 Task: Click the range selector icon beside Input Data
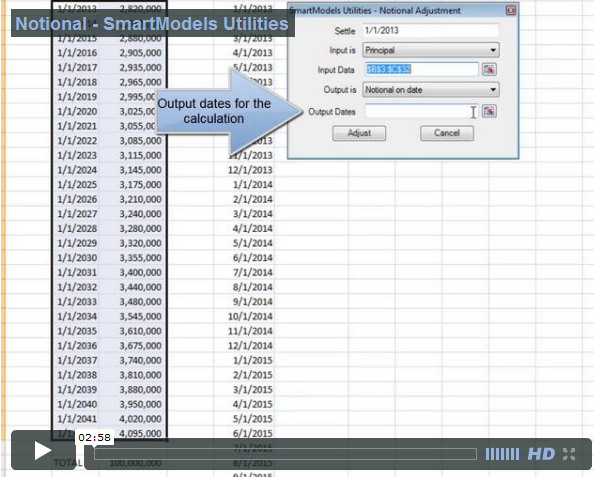click(x=489, y=69)
